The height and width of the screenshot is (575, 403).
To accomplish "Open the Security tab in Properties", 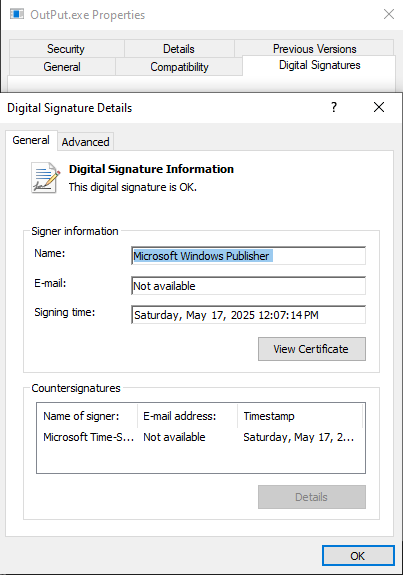I will (66, 49).
